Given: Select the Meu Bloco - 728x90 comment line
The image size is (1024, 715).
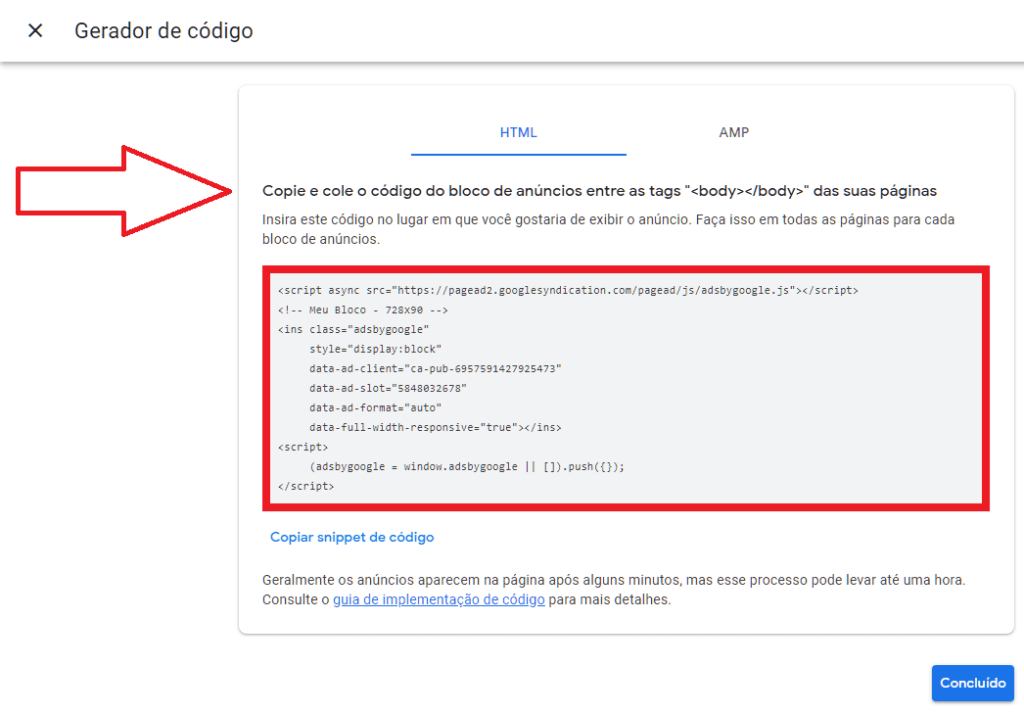Looking at the screenshot, I should (363, 310).
